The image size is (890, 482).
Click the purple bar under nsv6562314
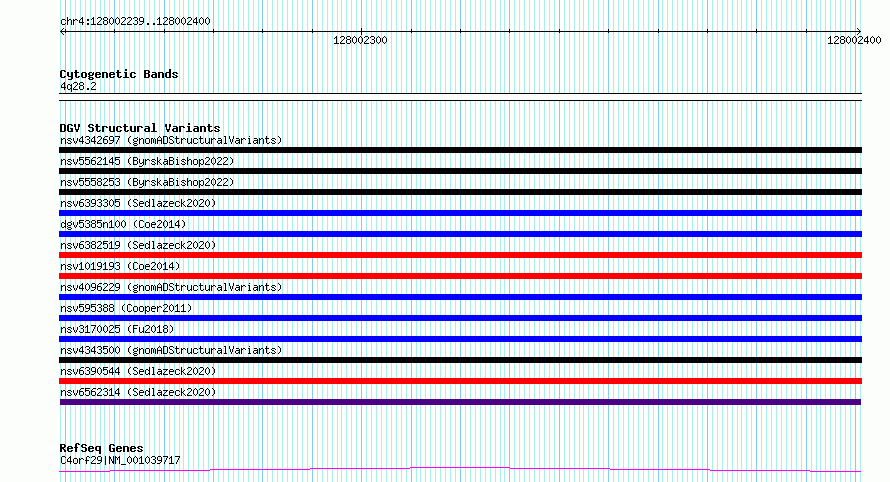click(460, 402)
